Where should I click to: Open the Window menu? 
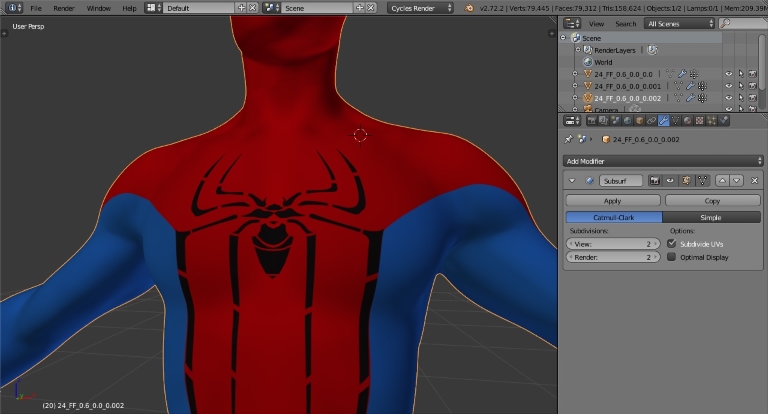point(98,8)
